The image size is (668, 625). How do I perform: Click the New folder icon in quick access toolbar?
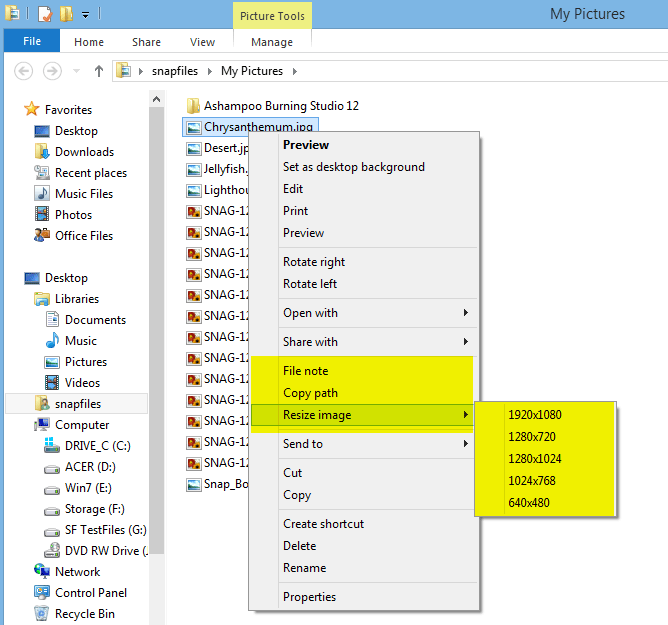point(66,14)
